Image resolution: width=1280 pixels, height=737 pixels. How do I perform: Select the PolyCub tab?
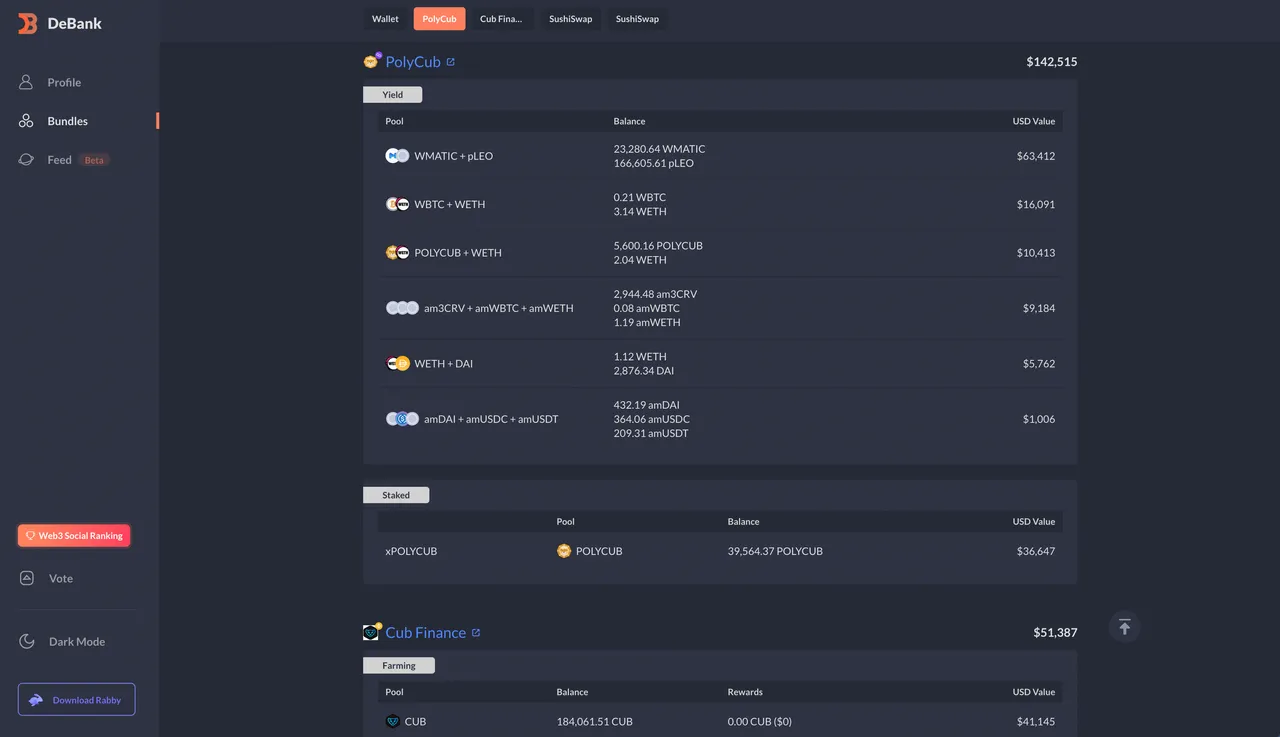[439, 19]
